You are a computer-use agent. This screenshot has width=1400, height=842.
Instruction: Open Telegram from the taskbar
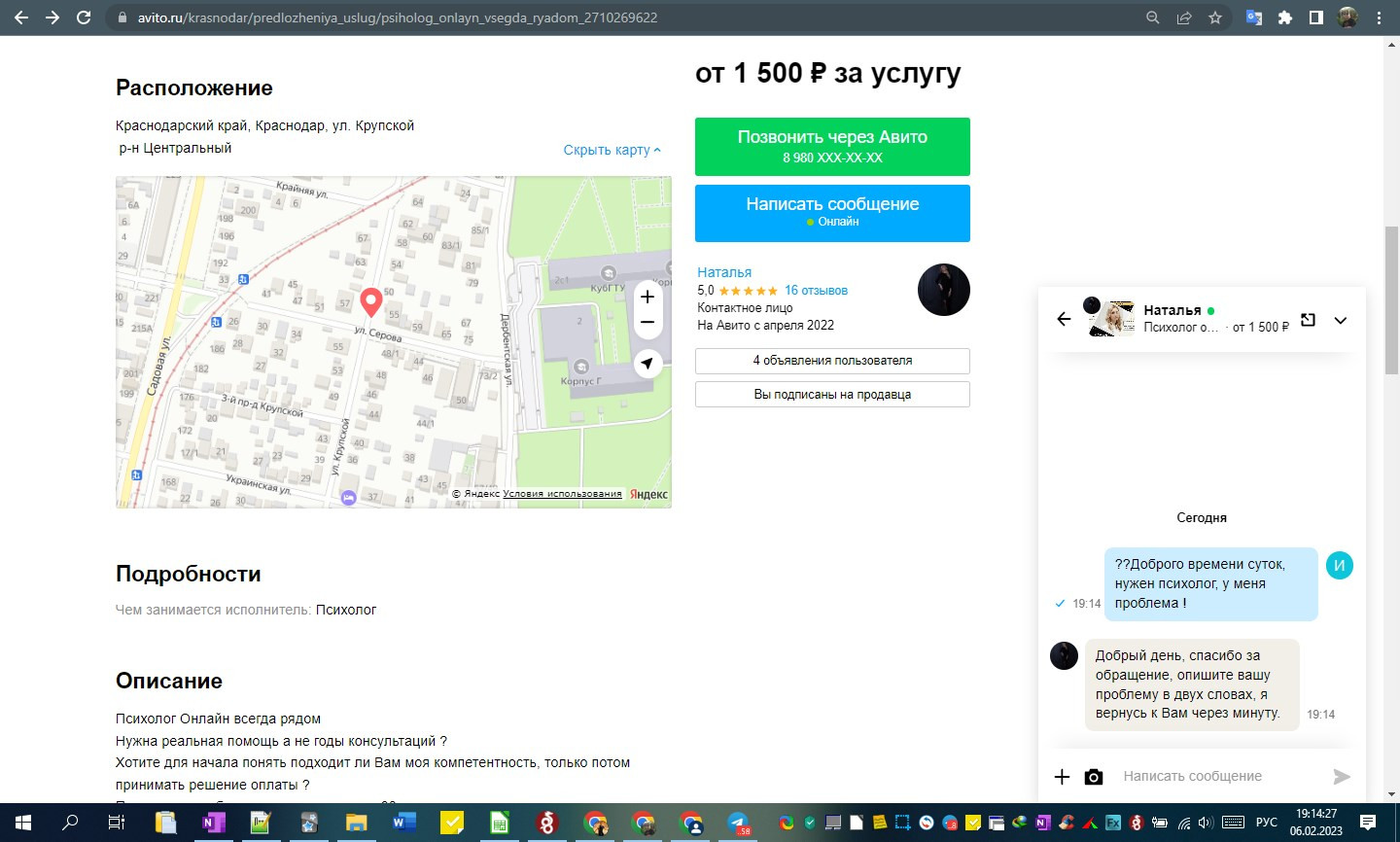(738, 823)
